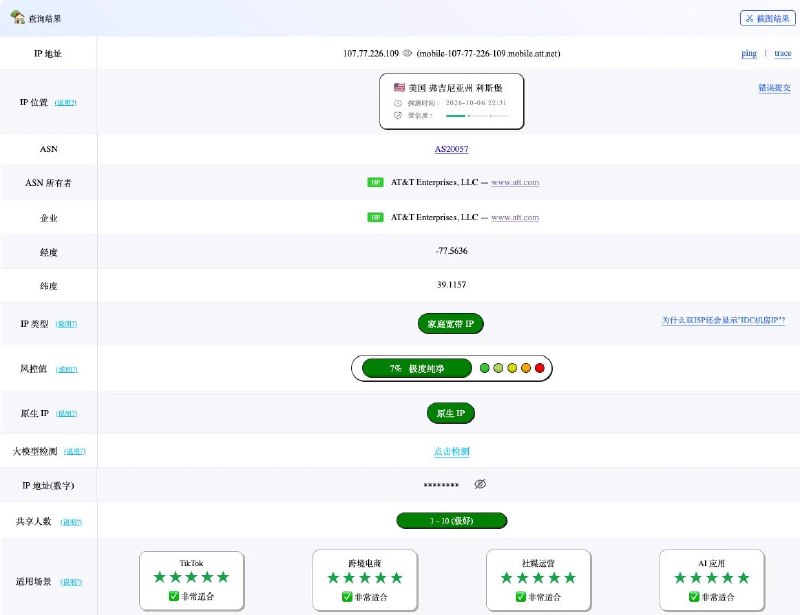800x615 pixels.
Task: Open the 说明 link beside IP 类型
Action: (66, 324)
